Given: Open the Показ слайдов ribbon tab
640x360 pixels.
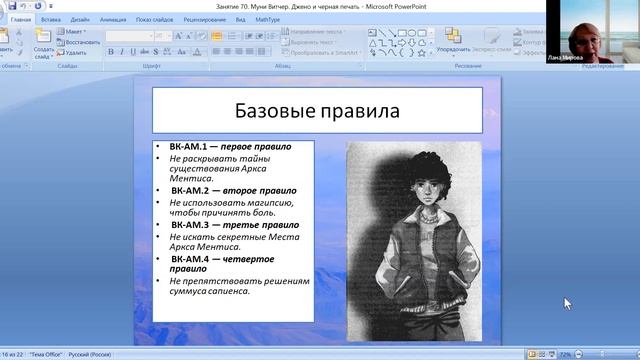Looking at the screenshot, I should [x=154, y=20].
